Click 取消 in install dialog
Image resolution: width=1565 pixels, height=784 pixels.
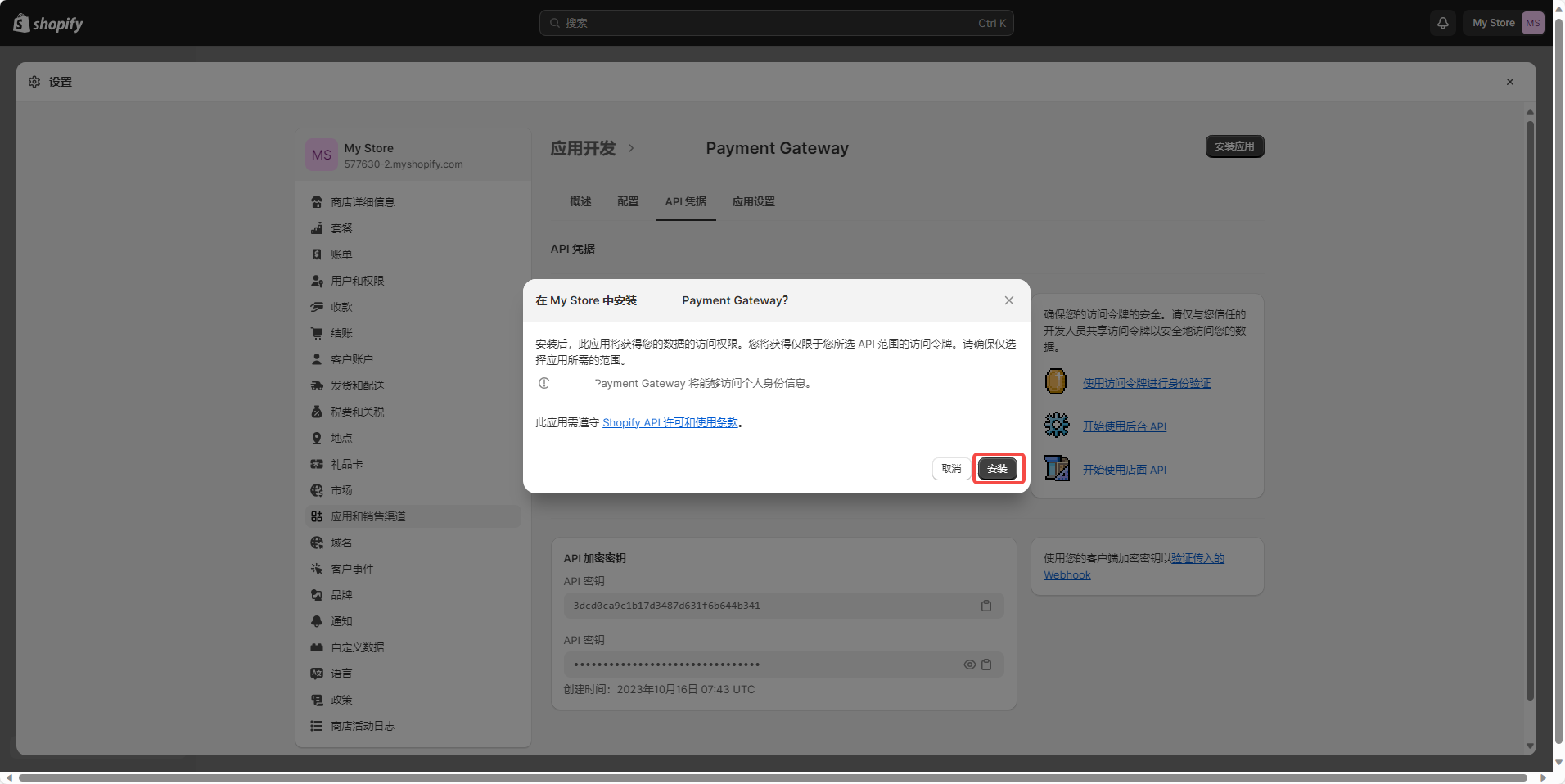point(951,469)
